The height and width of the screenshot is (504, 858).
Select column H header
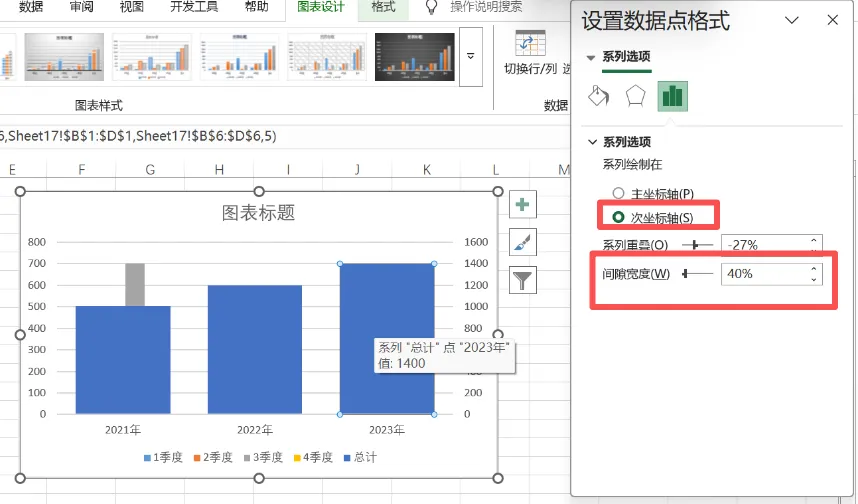(219, 170)
